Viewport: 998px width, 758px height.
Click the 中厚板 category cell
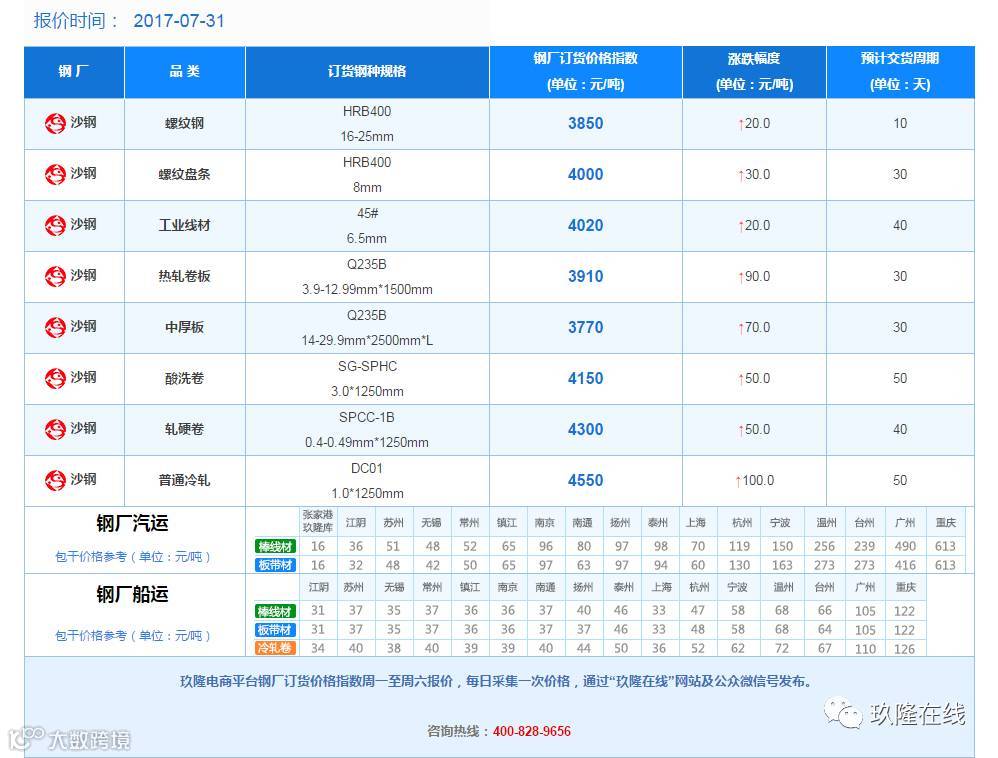click(185, 327)
